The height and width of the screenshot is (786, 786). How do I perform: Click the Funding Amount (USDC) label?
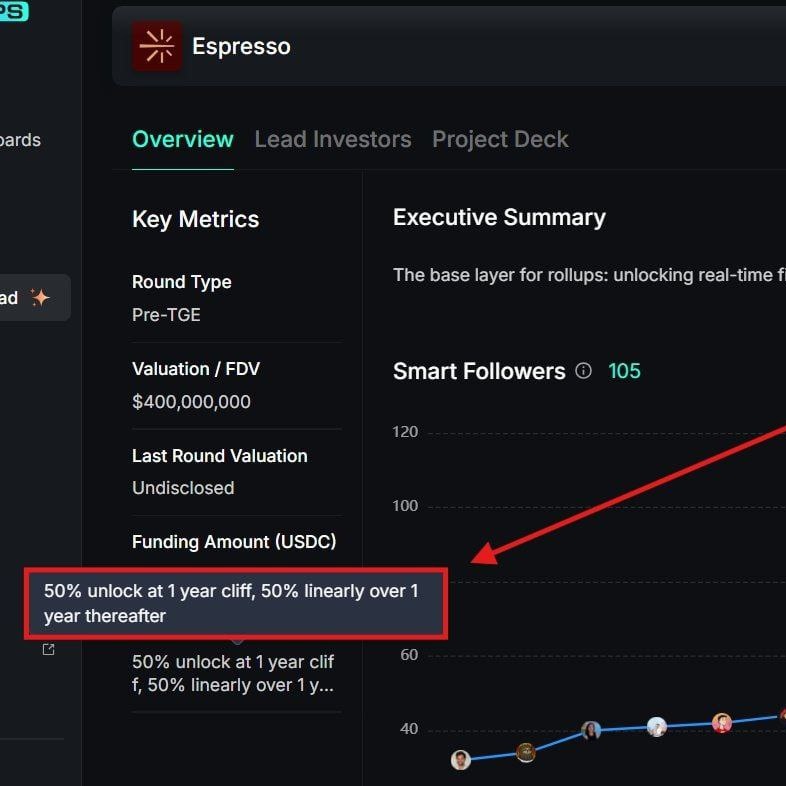pos(234,542)
